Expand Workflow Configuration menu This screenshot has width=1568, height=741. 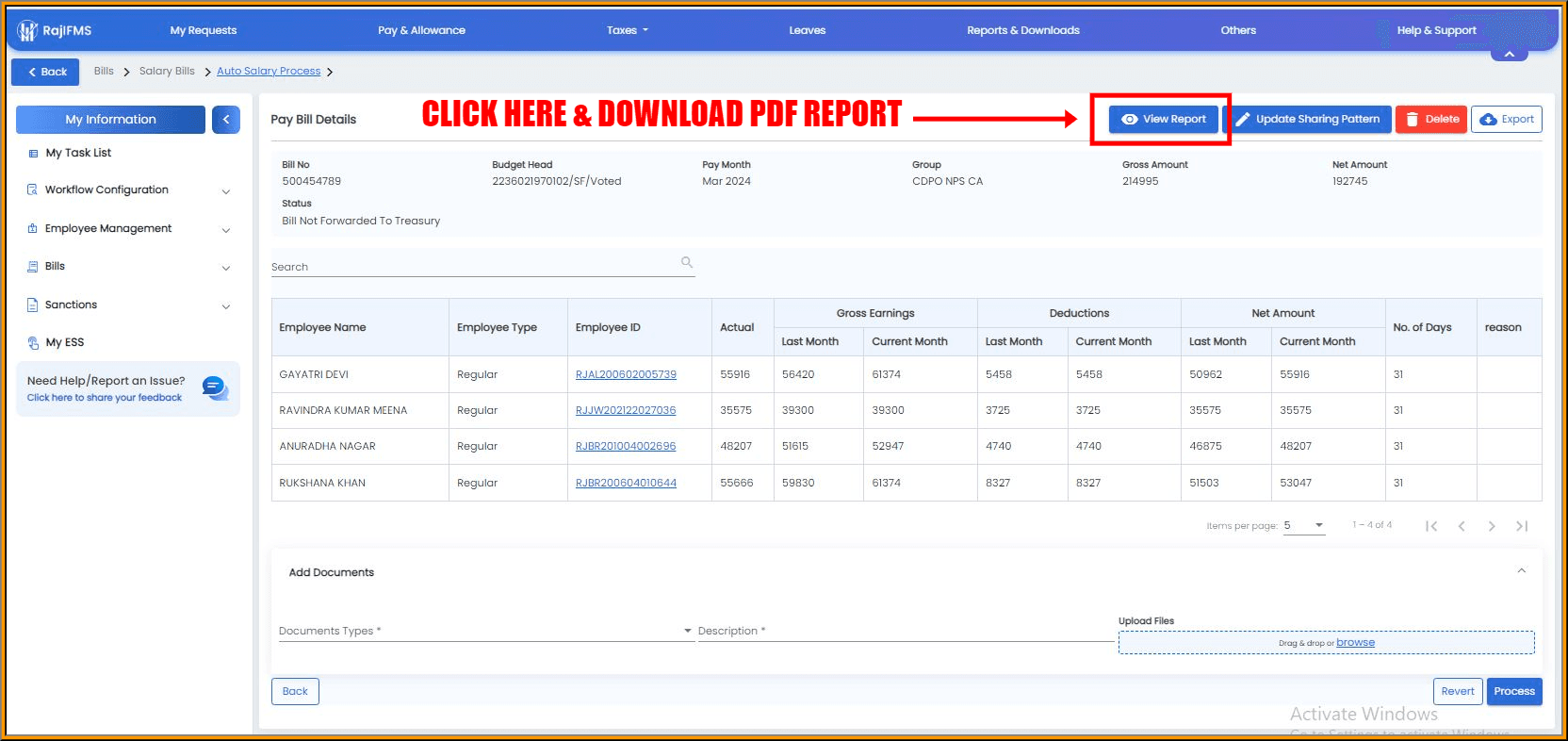point(226,191)
